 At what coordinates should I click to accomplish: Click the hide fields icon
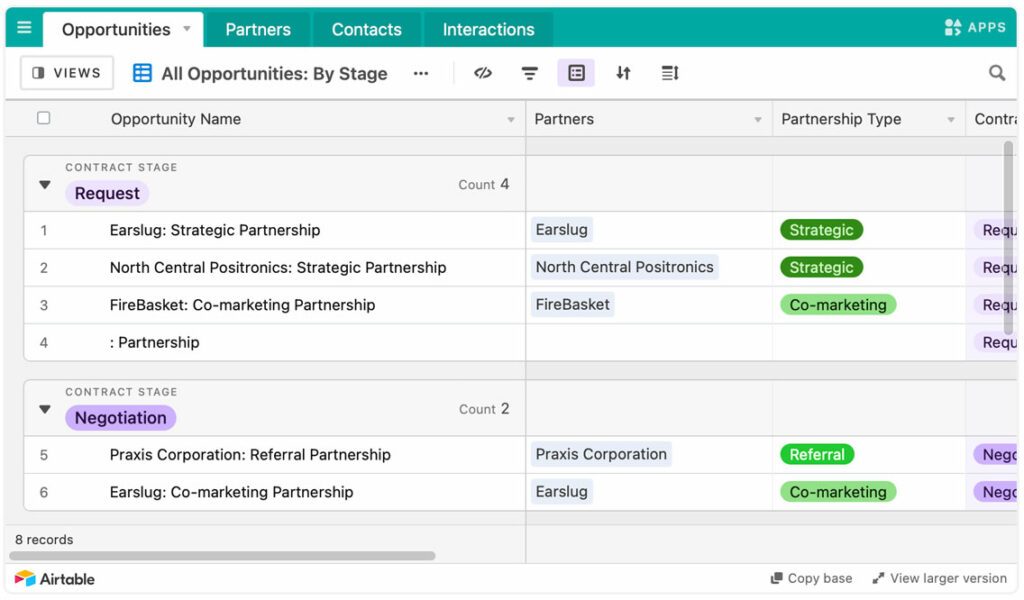point(483,73)
